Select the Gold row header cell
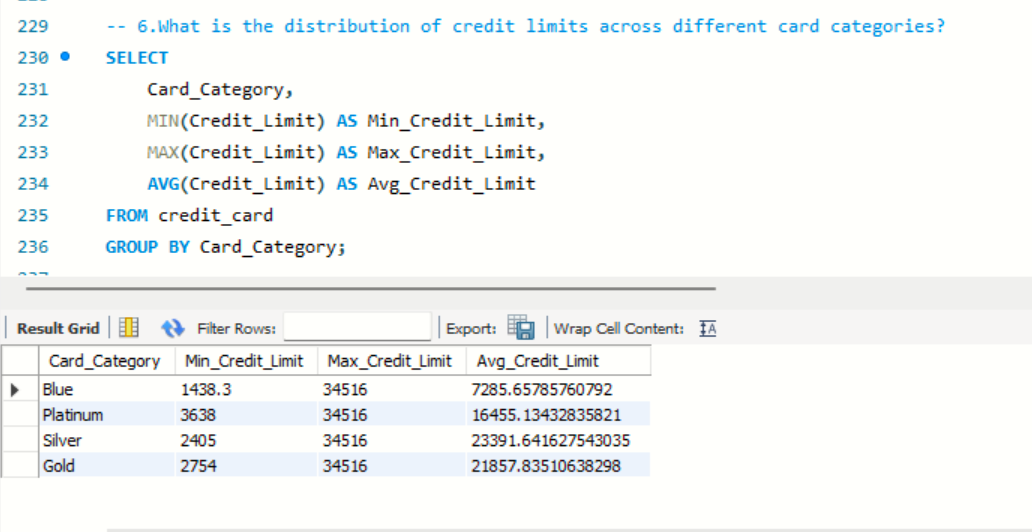 20,466
